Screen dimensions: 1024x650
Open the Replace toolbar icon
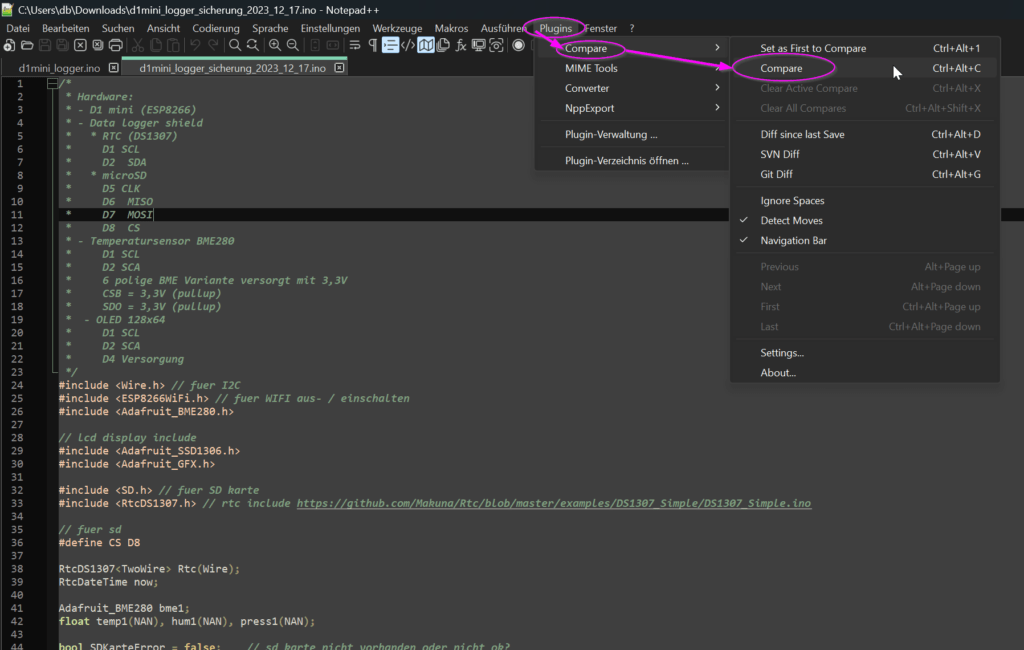253,45
